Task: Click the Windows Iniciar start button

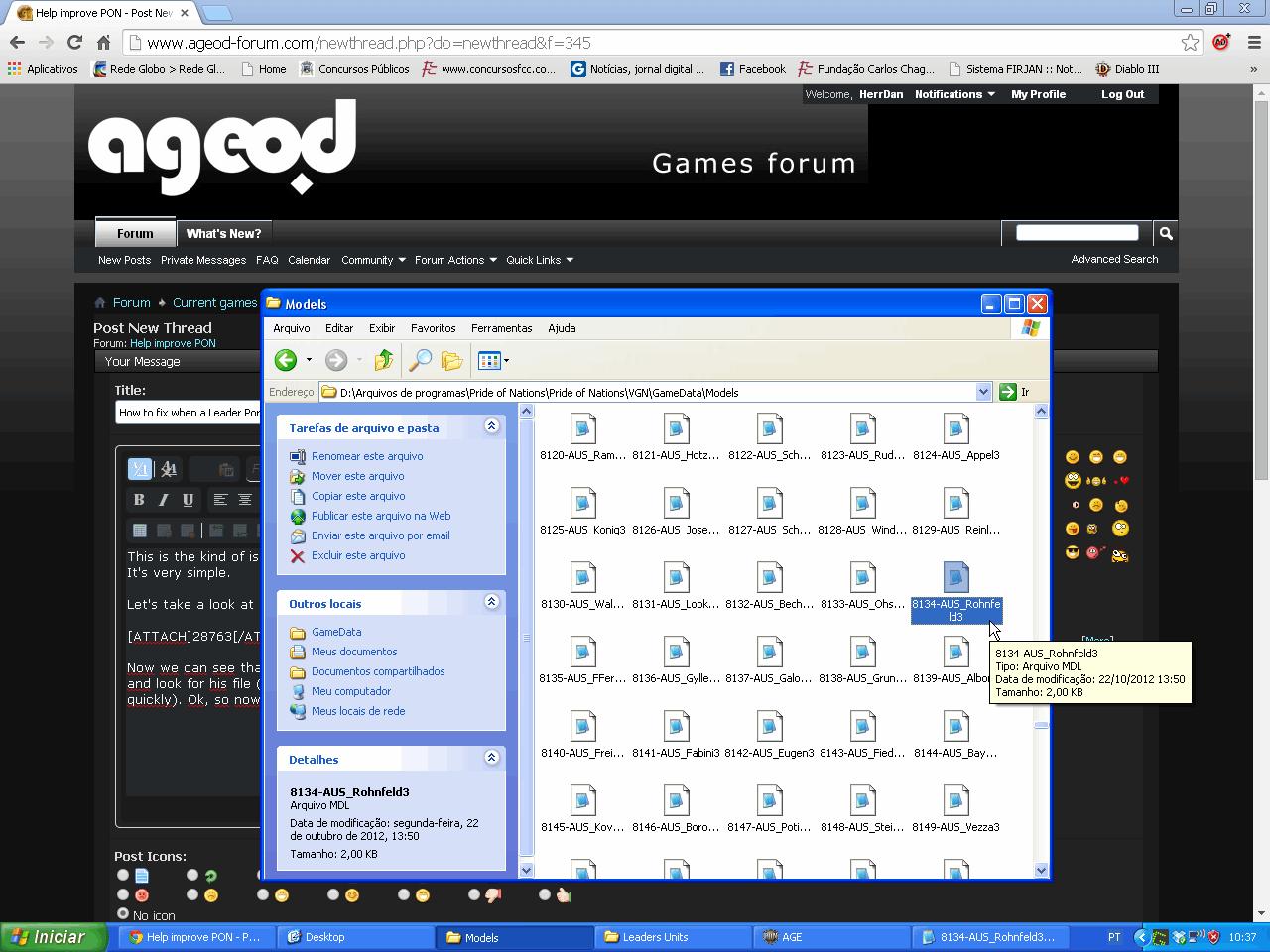Action: (48, 937)
